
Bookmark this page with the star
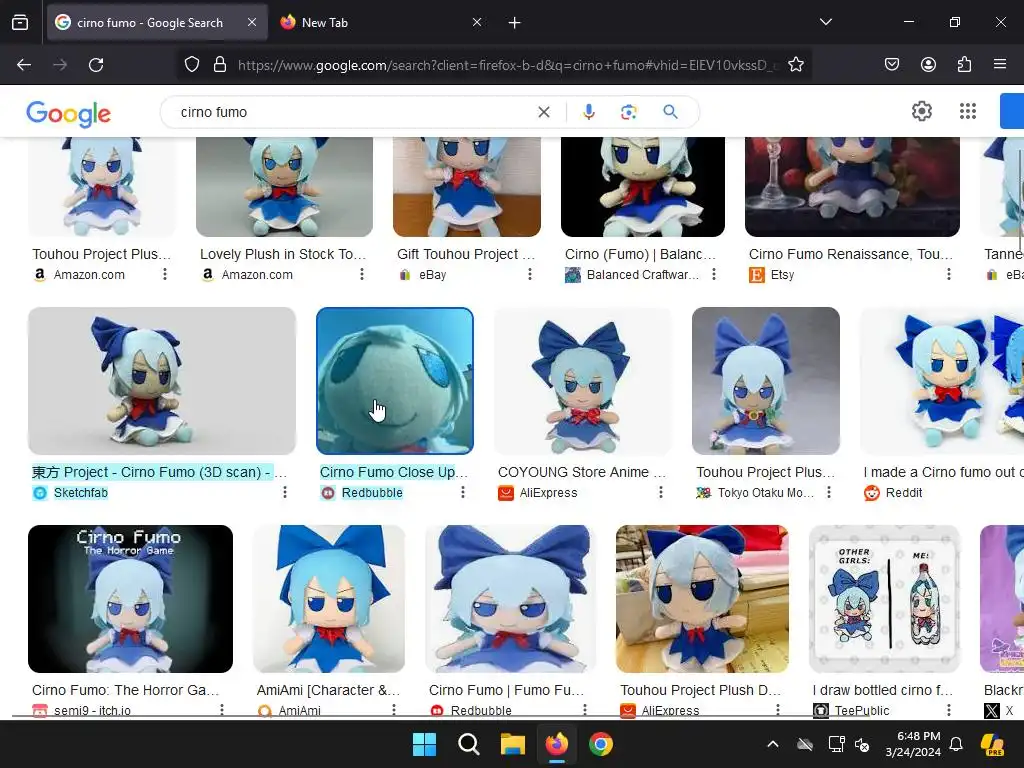795,65
